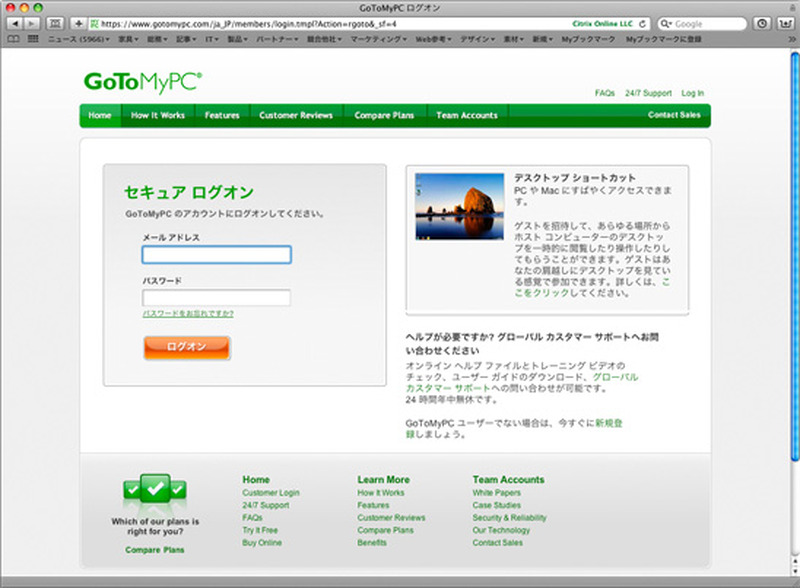
Task: Click the forgot password link
Action: pyautogui.click(x=188, y=314)
